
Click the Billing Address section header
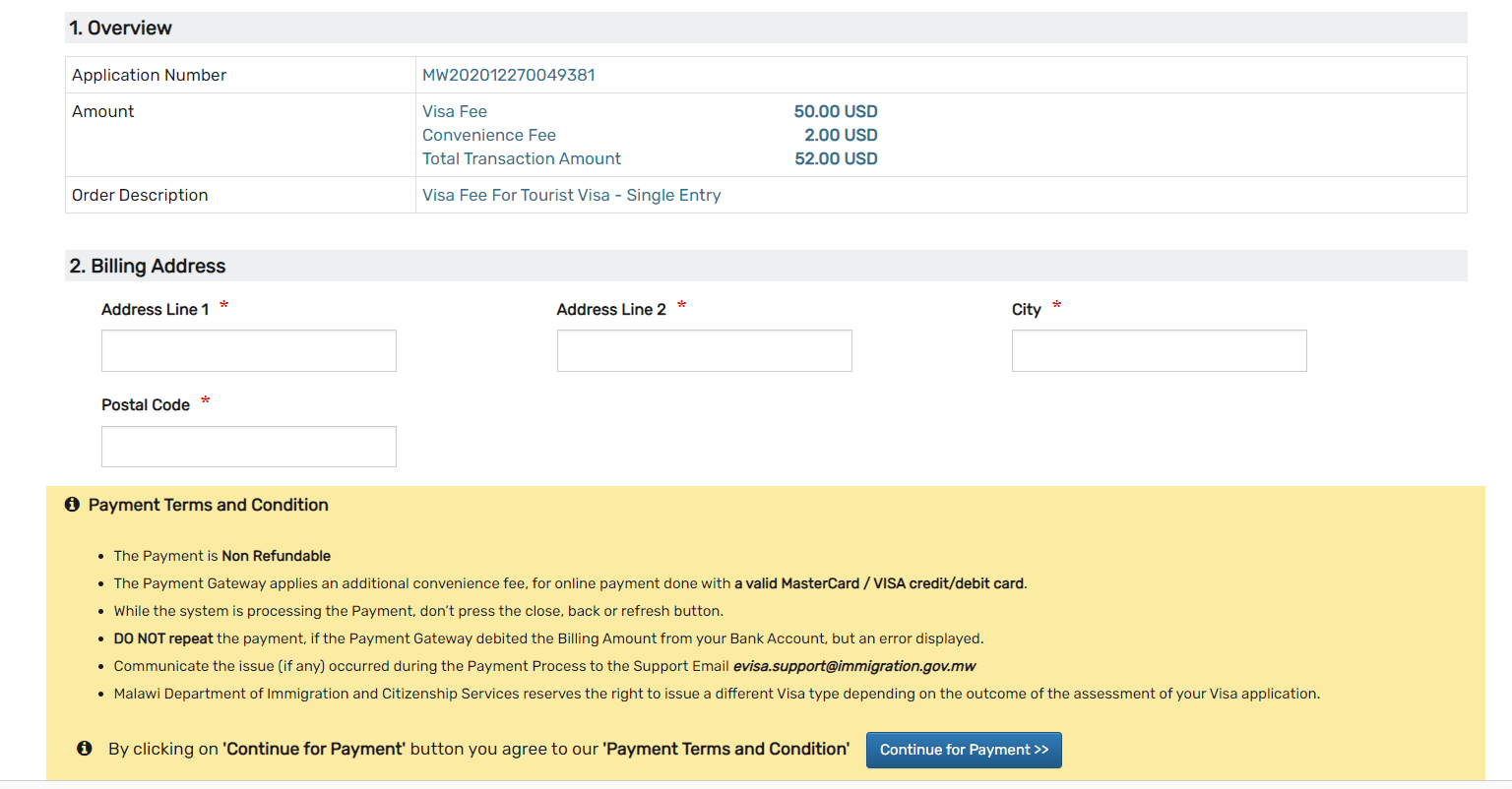(x=146, y=266)
